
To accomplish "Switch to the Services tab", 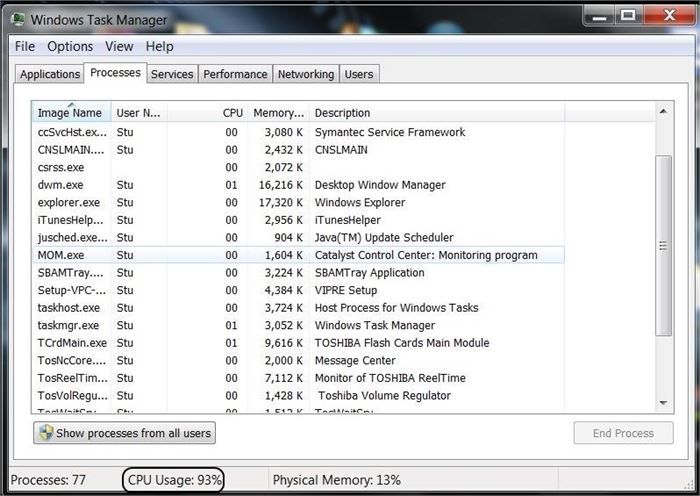I will coord(172,74).
